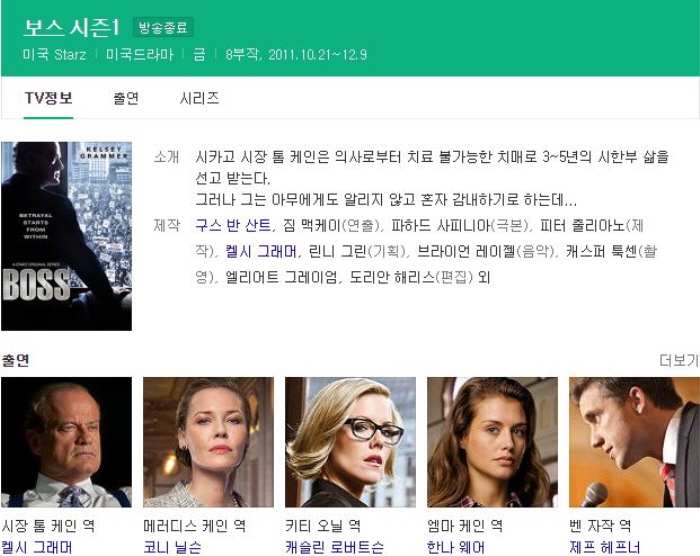This screenshot has height=556, width=700.
Task: Open the actor link 켈시 그래머 below photo
Action: pos(37,547)
